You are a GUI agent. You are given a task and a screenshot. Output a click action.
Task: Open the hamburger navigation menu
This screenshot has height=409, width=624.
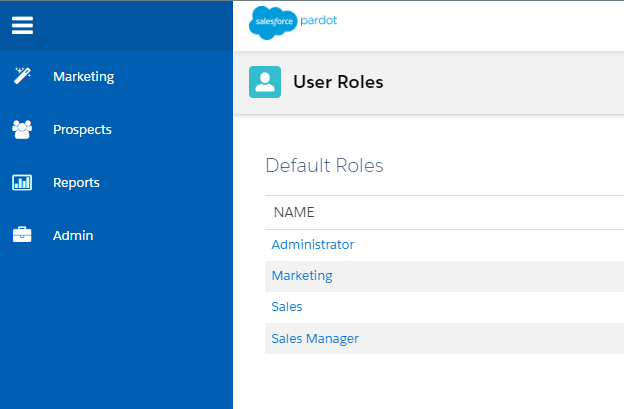22,26
